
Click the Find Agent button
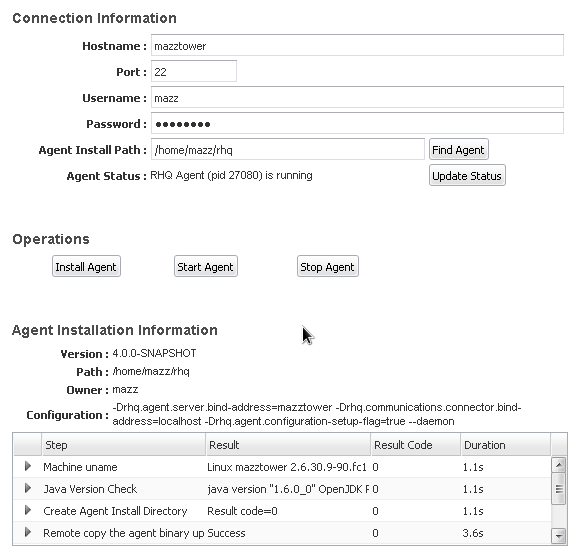tap(459, 149)
